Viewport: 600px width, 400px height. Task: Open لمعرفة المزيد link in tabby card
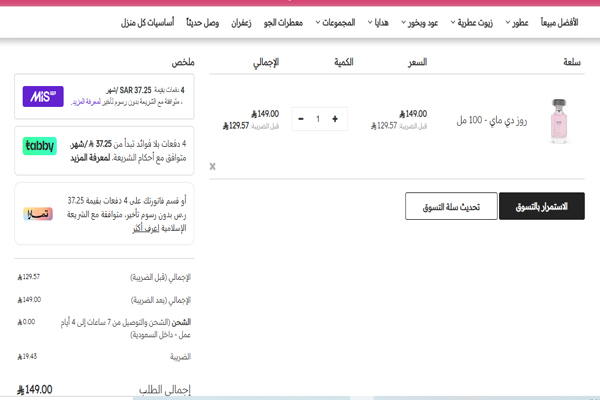(90, 158)
